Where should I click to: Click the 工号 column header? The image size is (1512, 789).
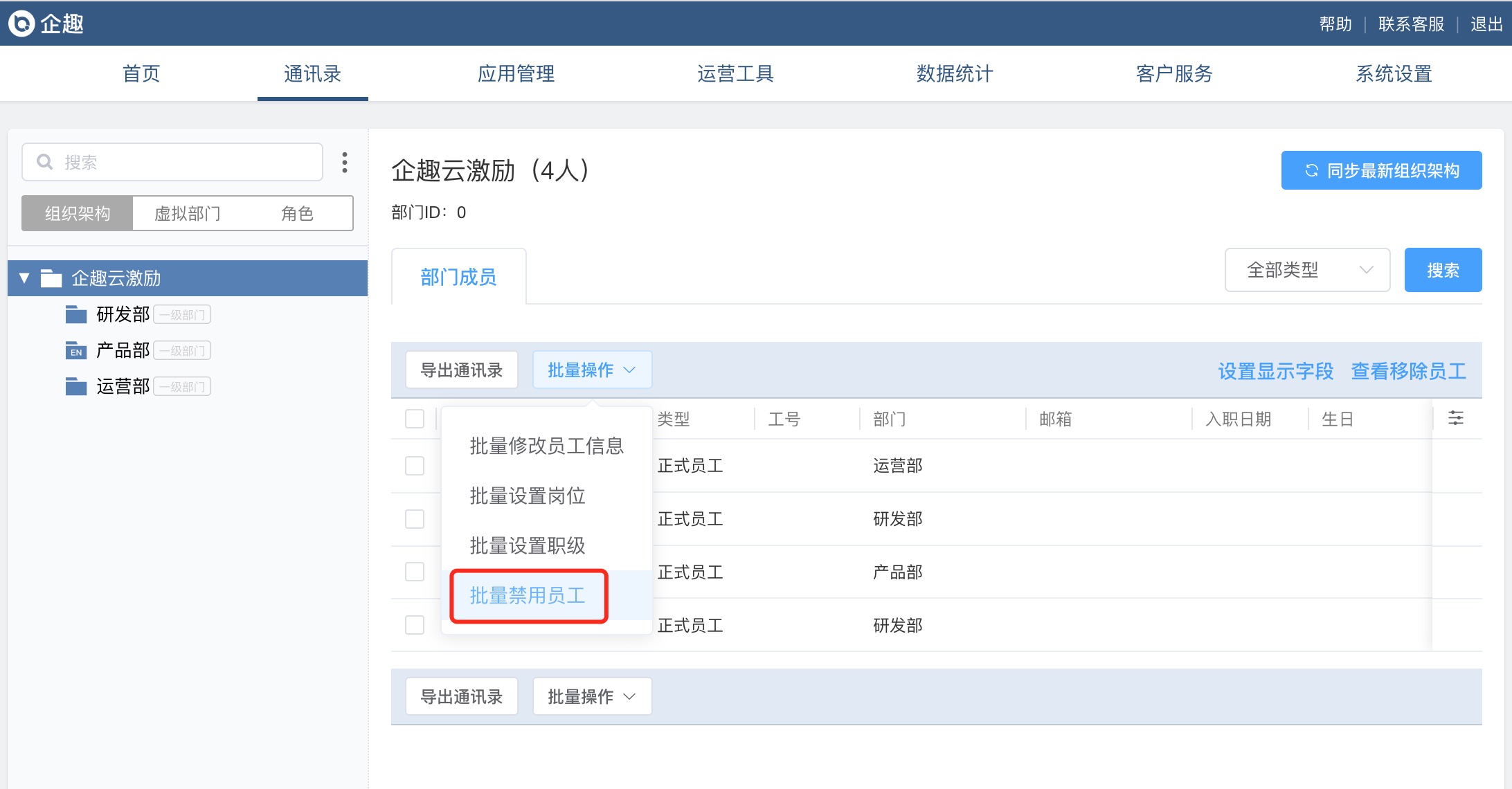pos(784,419)
